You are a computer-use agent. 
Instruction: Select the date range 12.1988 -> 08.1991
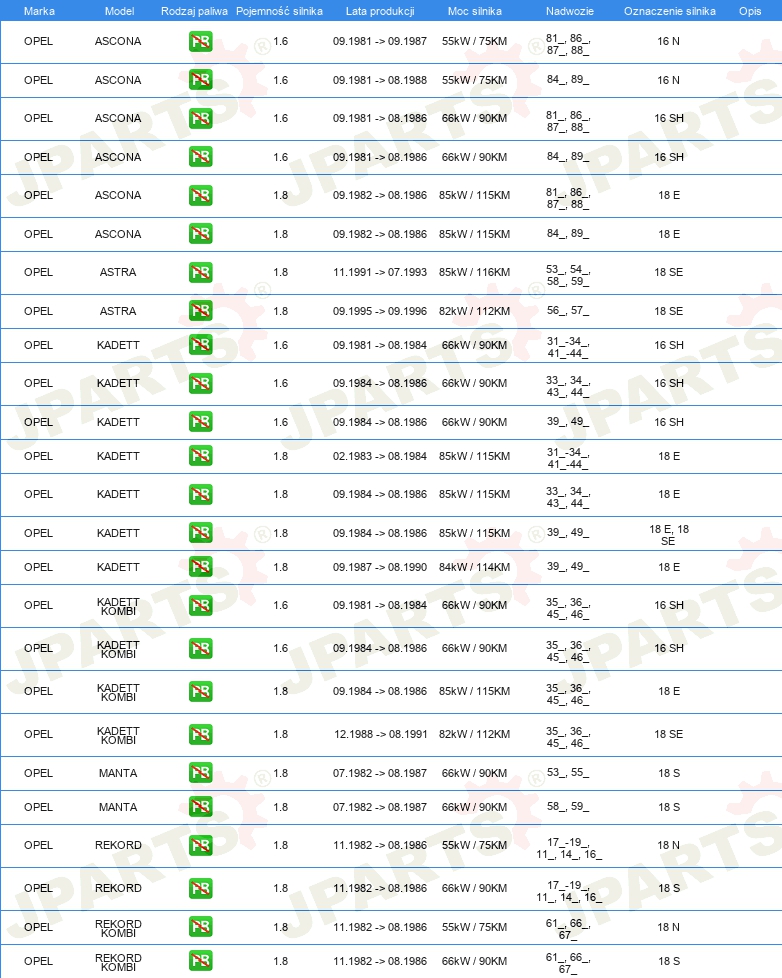[x=380, y=735]
